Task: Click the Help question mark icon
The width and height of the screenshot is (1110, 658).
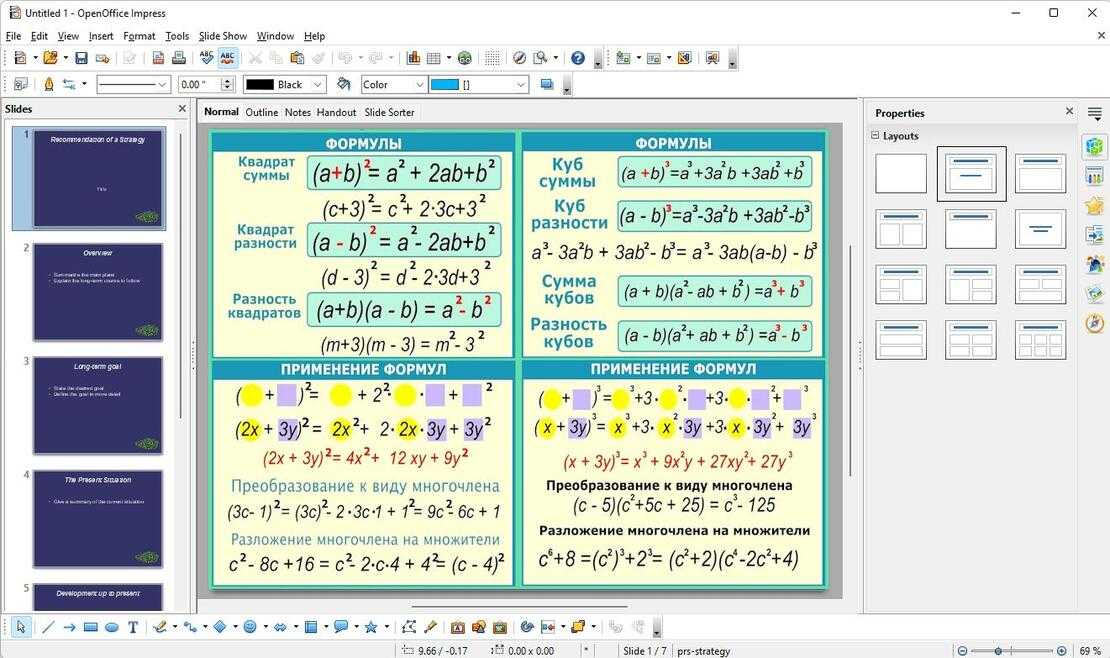Action: pos(577,58)
